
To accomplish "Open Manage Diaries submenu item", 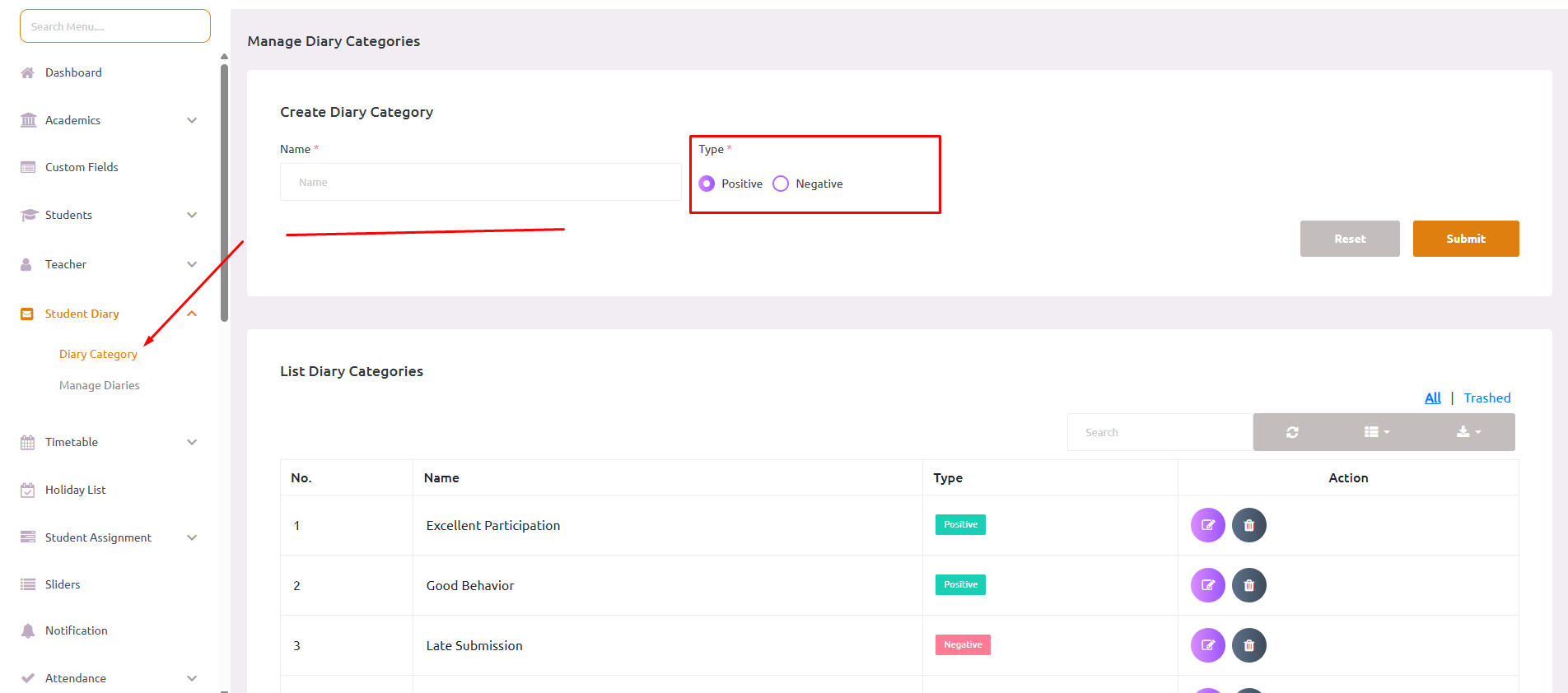I will point(99,385).
